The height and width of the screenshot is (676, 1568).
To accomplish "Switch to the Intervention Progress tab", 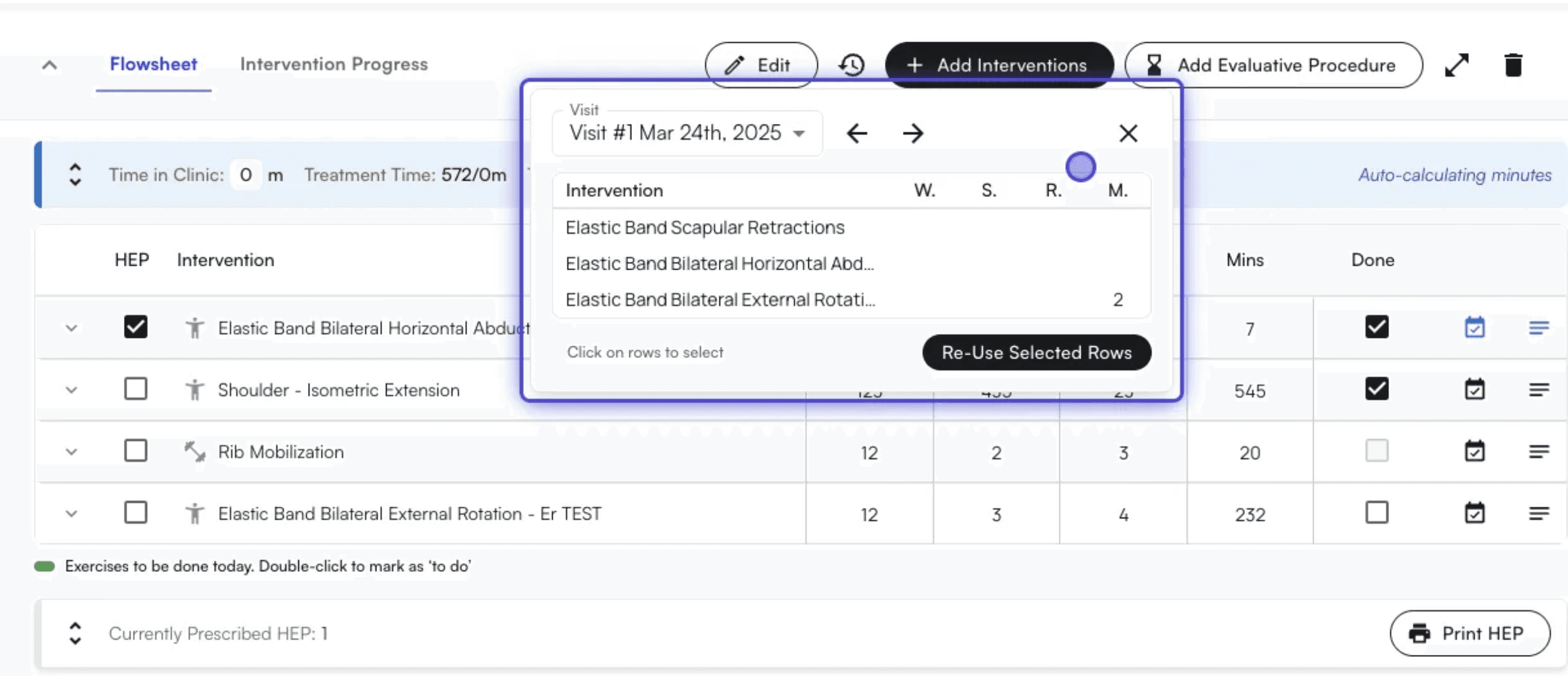I will pos(334,64).
